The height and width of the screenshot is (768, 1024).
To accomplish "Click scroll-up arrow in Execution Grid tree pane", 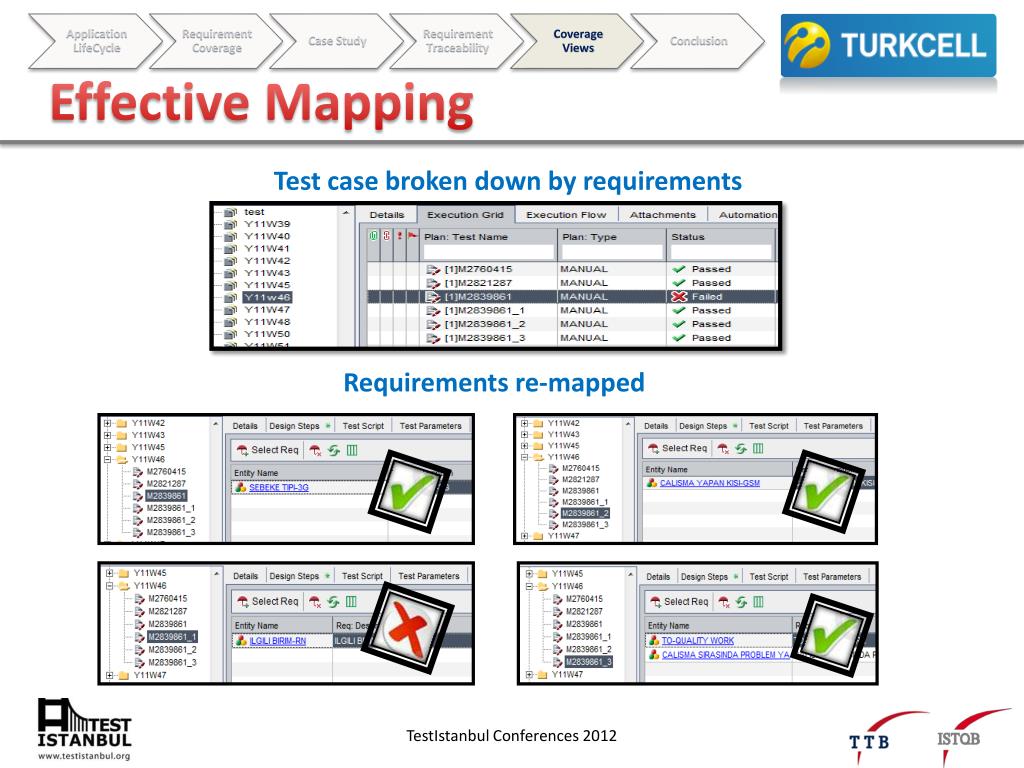I will coord(345,213).
